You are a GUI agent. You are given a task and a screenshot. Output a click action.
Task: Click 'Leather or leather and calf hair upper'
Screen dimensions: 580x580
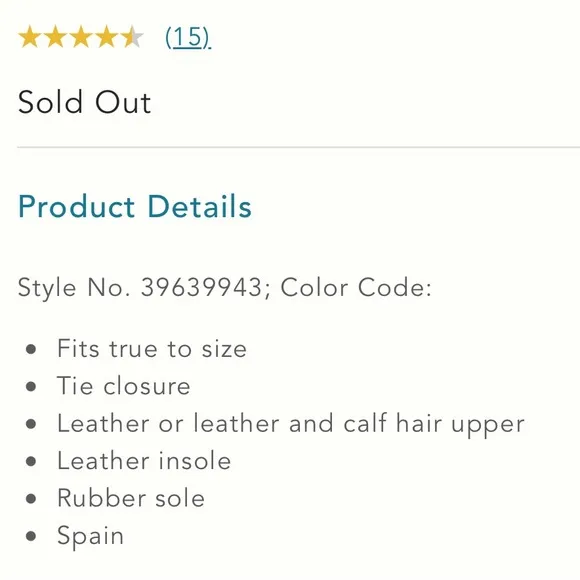point(291,424)
